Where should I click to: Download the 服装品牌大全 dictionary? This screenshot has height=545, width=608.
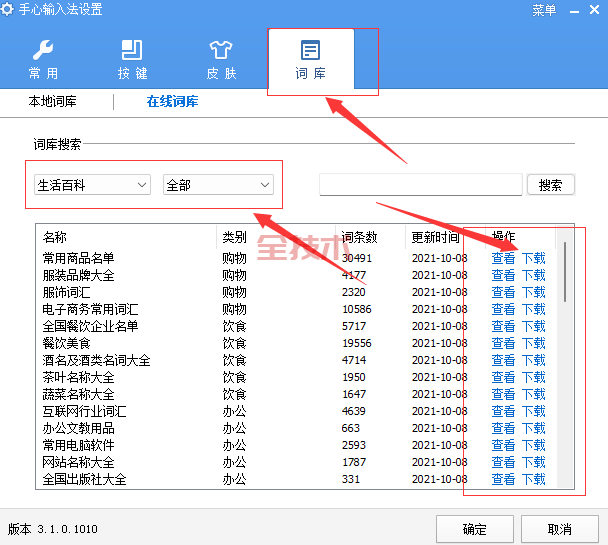[x=534, y=275]
